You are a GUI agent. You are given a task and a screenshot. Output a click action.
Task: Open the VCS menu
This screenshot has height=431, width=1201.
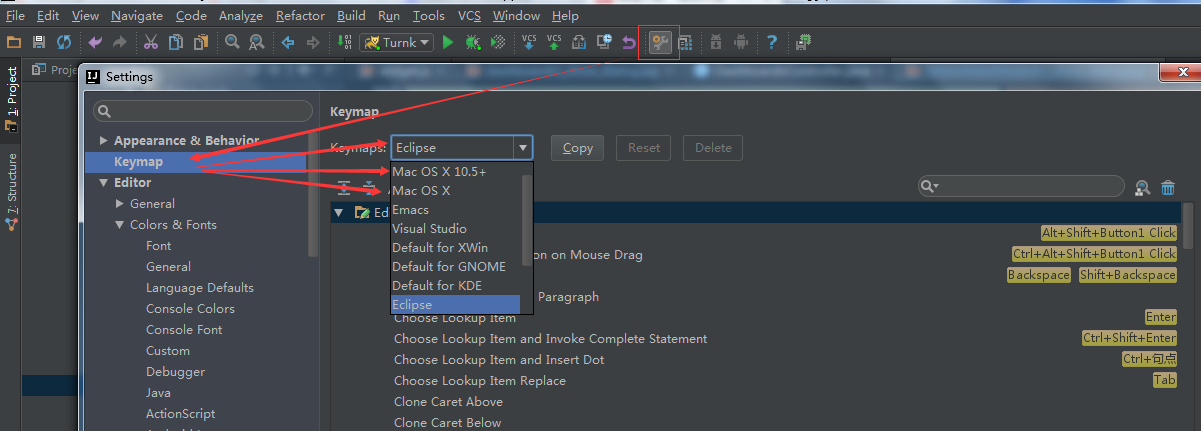pos(469,16)
